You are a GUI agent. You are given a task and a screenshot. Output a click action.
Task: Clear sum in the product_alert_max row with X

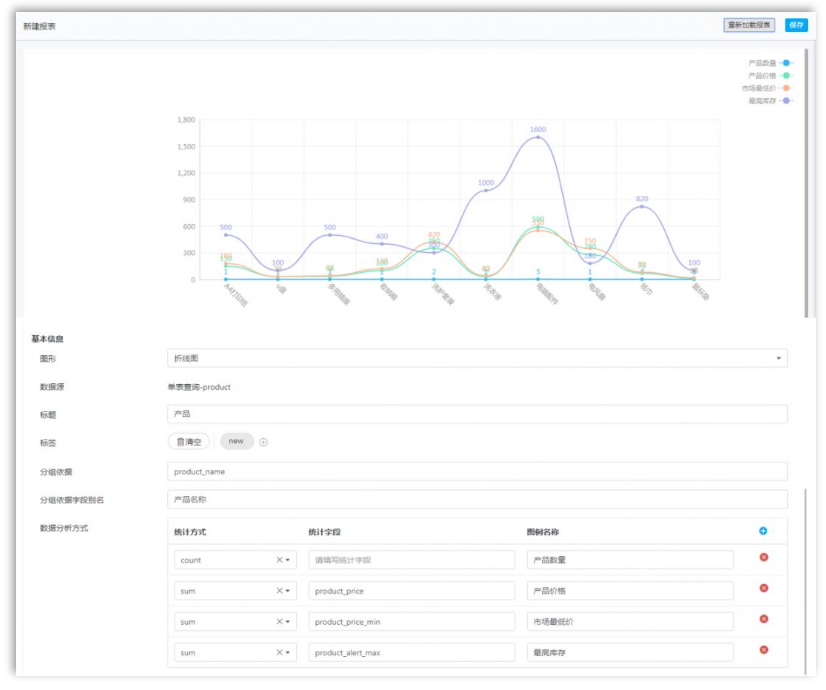(x=279, y=652)
